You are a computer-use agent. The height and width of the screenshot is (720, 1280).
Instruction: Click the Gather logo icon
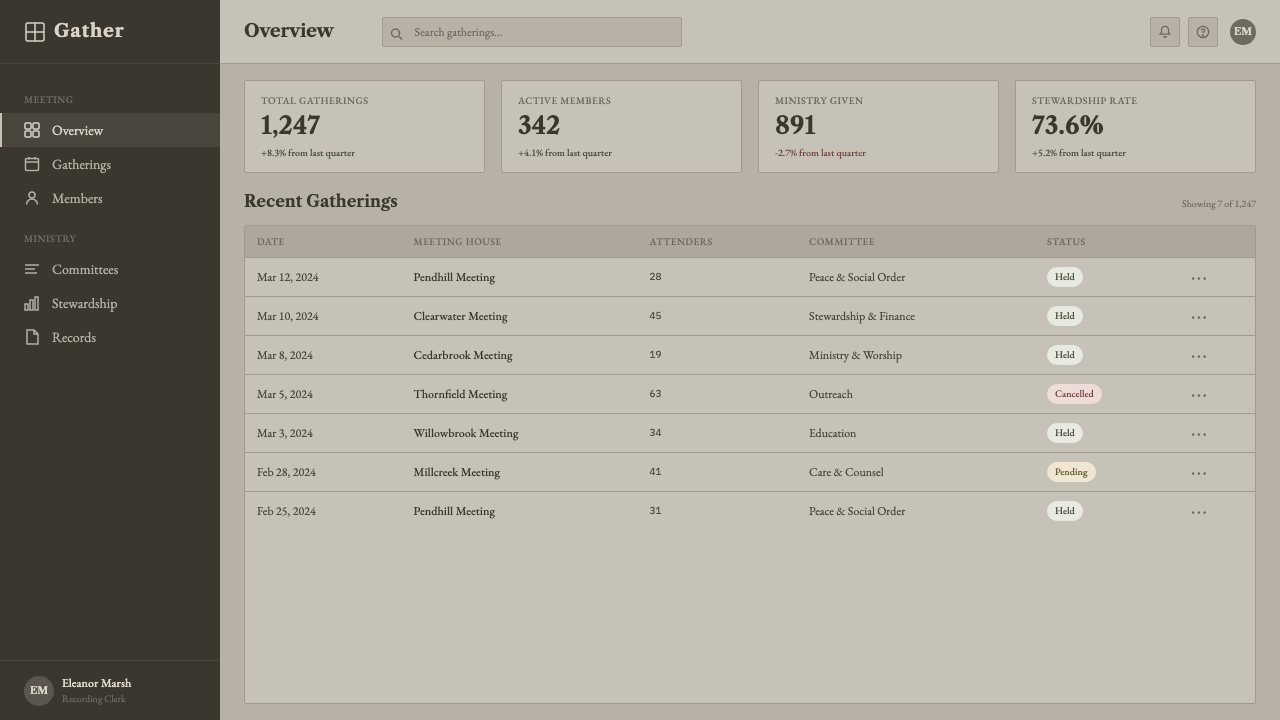(35, 32)
